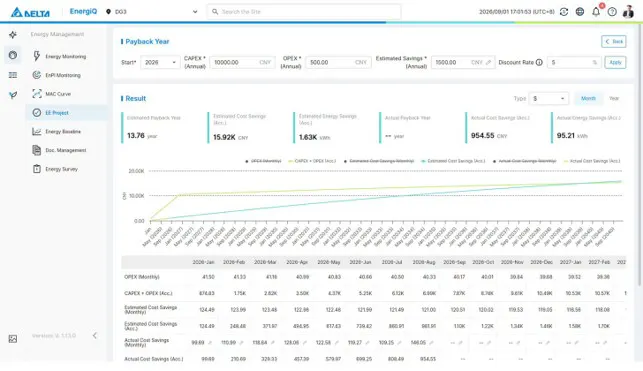Open the sparkle icon in the left rail
The image size is (643, 371).
tap(13, 35)
